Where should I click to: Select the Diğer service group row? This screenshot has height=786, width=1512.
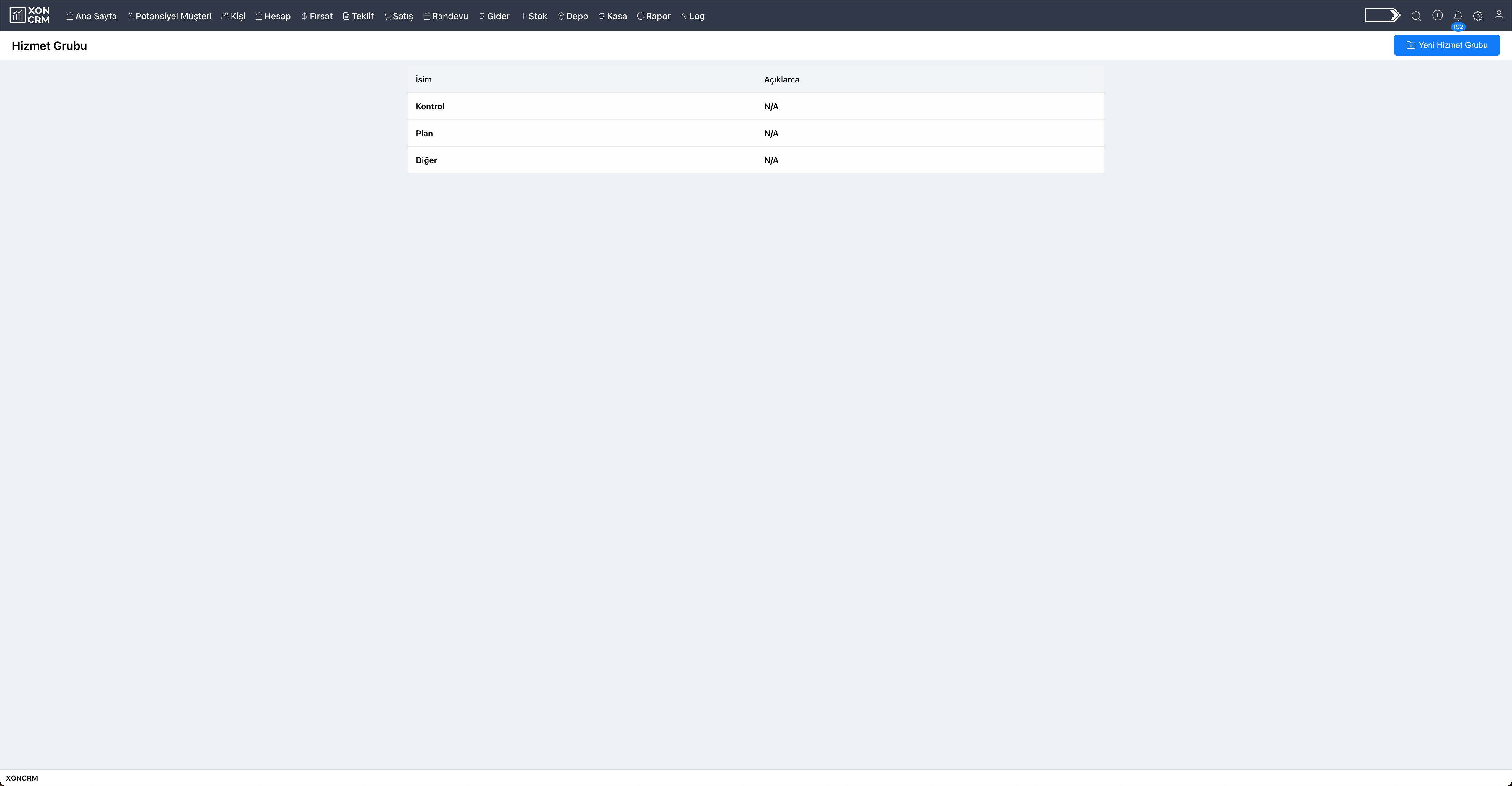point(755,160)
